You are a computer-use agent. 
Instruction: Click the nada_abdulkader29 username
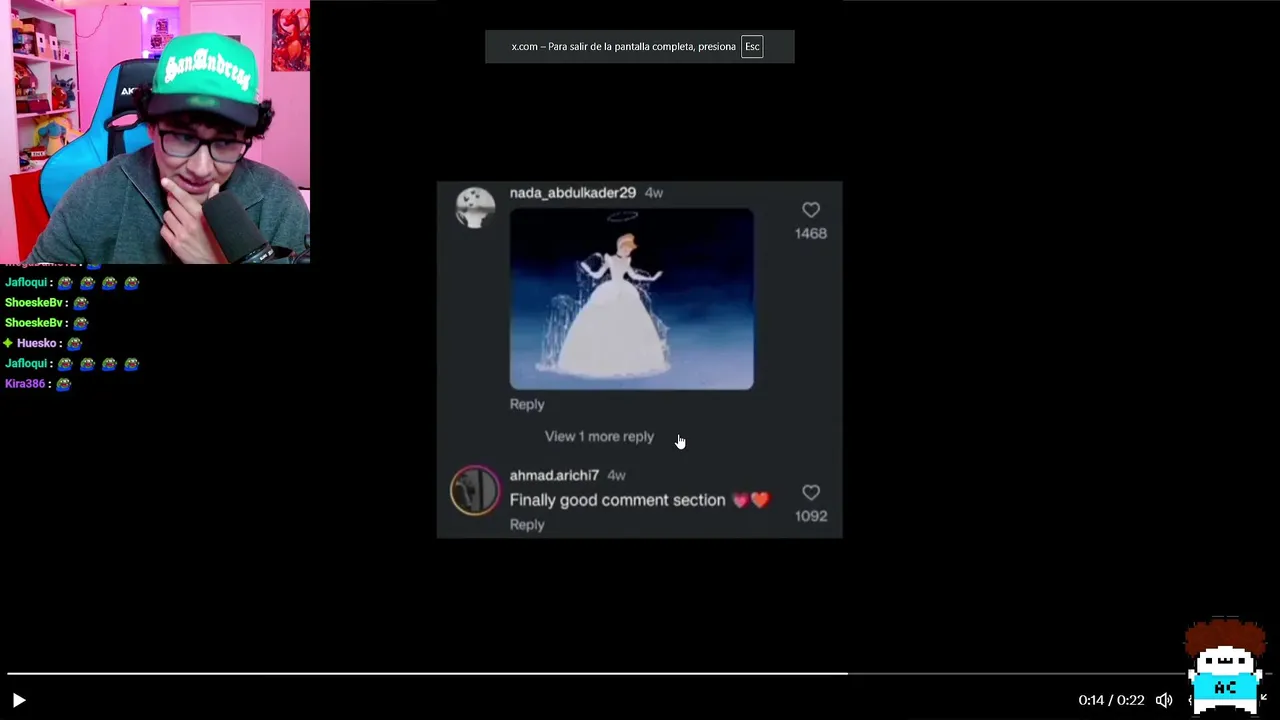click(573, 192)
